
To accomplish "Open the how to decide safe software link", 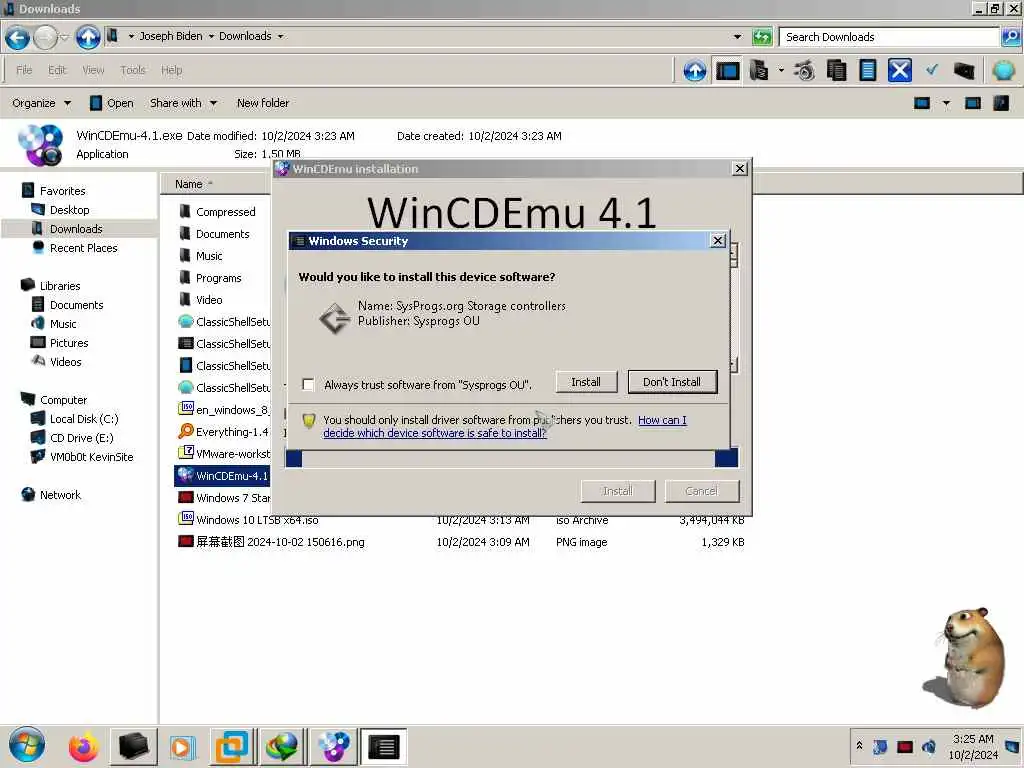I will click(x=505, y=426).
